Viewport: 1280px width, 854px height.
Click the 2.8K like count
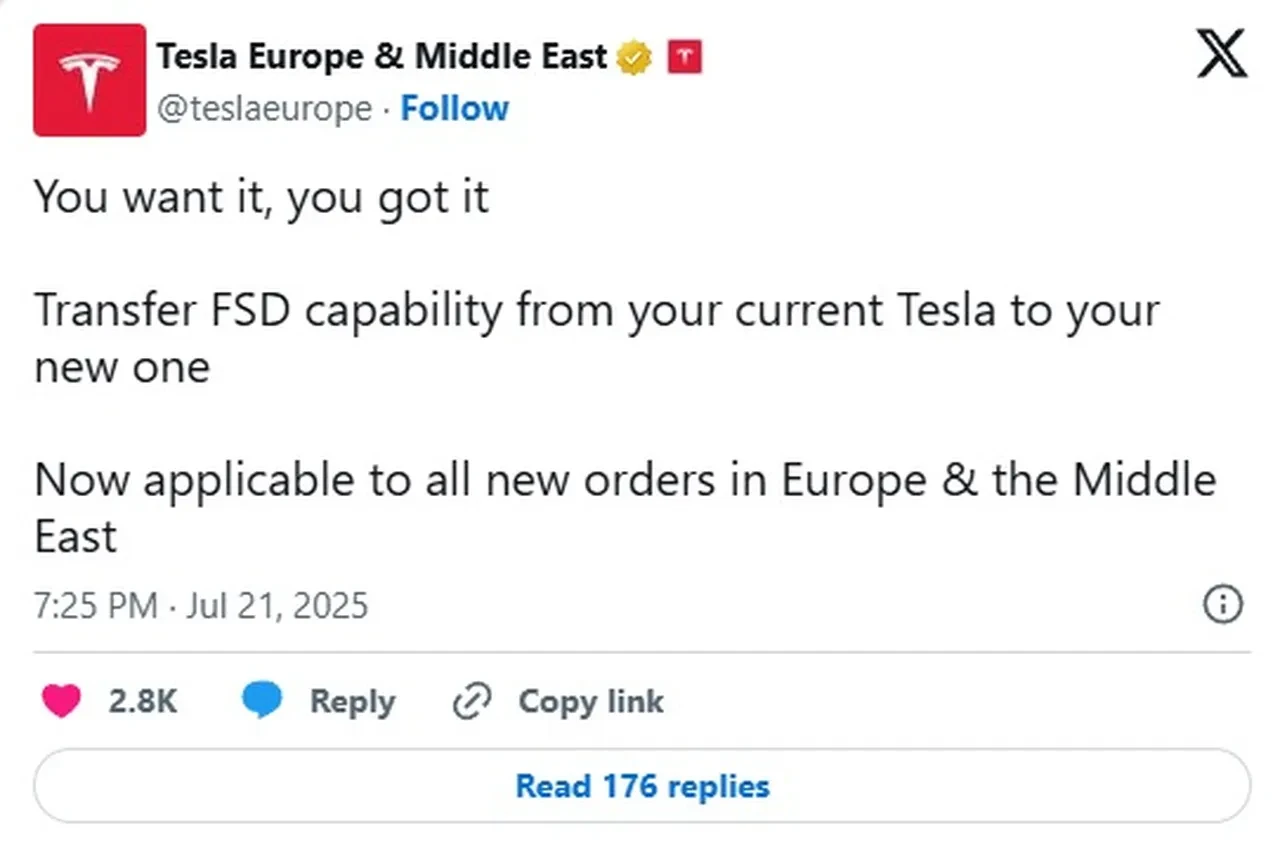click(141, 701)
